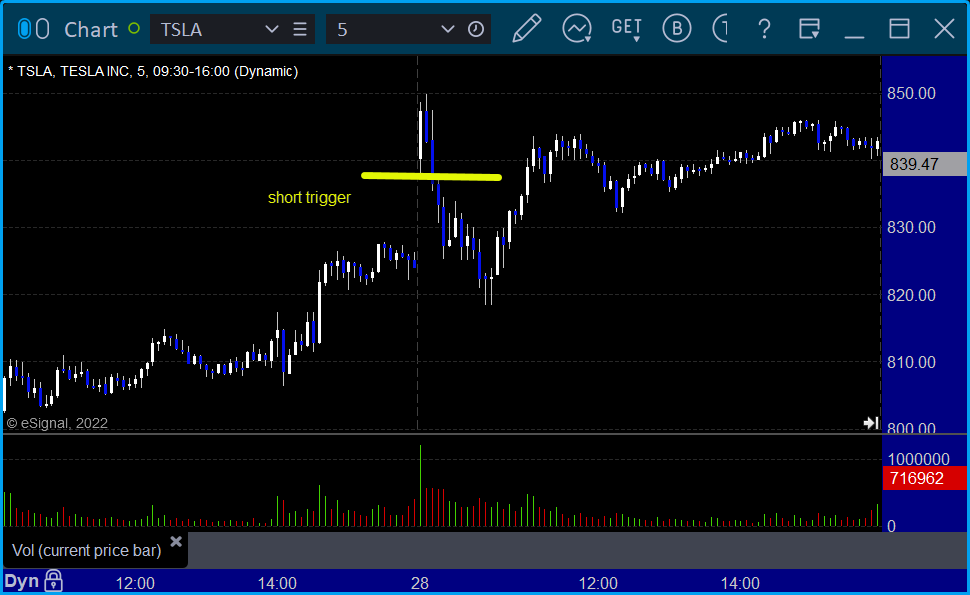Expand the 5-minute interval dropdown arrow

click(447, 29)
